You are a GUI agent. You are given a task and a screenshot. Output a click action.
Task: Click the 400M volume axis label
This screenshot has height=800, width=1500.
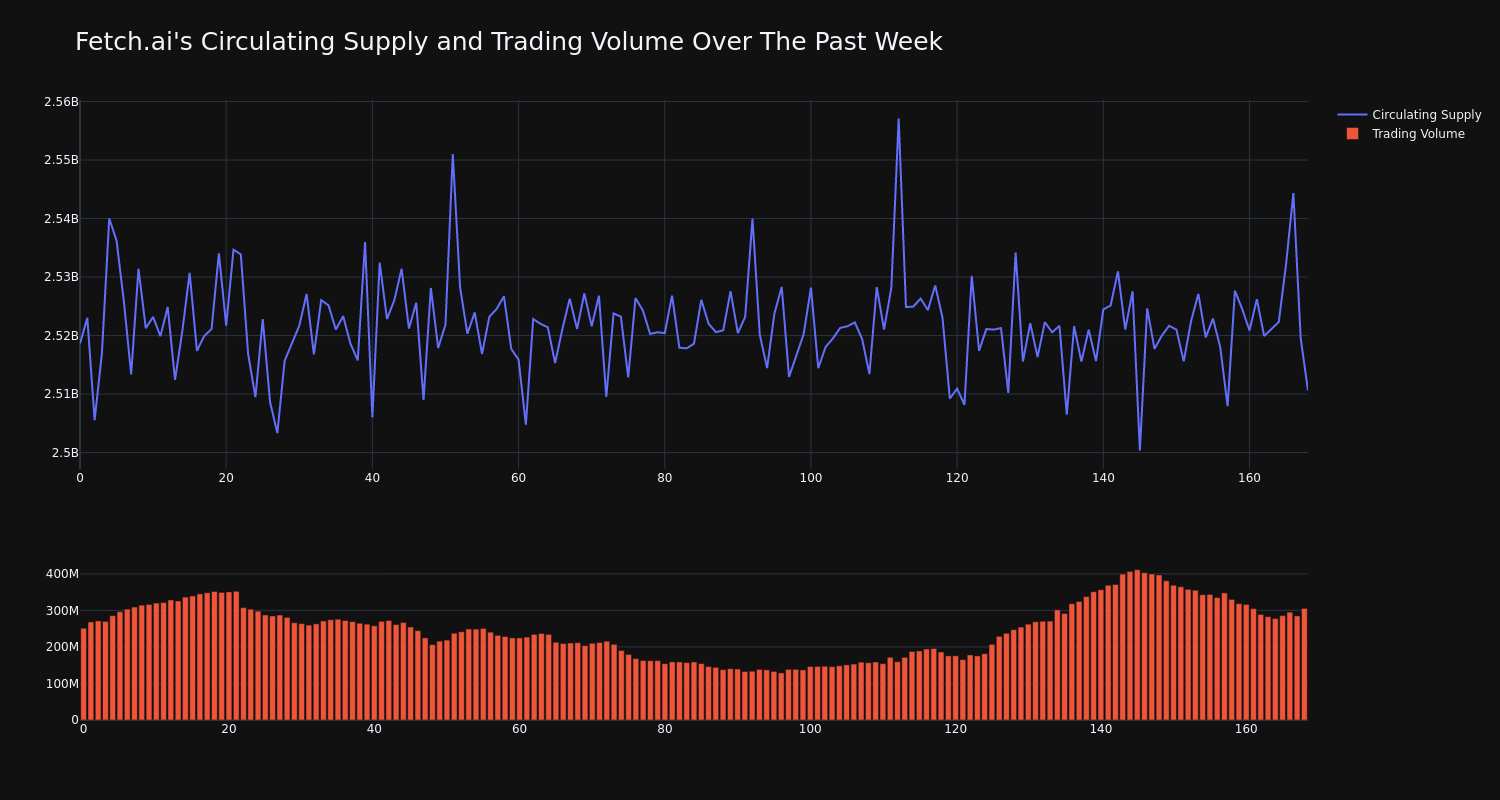point(61,574)
